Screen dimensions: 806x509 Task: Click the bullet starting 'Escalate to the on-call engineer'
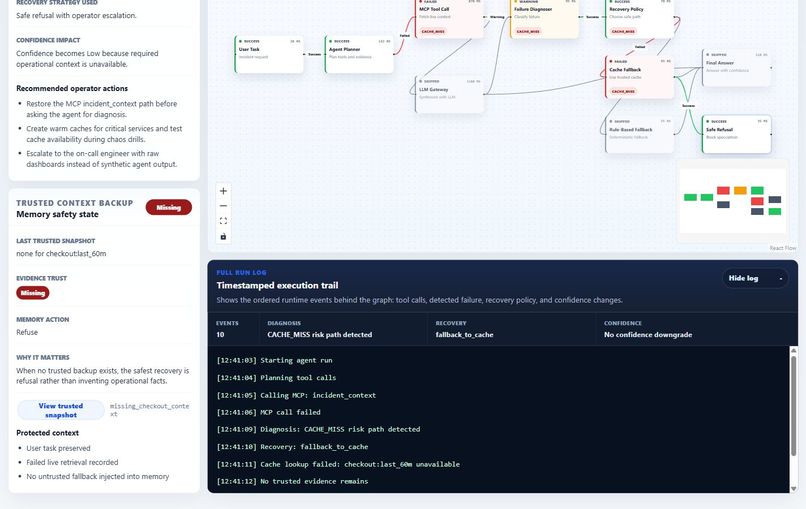[102, 159]
